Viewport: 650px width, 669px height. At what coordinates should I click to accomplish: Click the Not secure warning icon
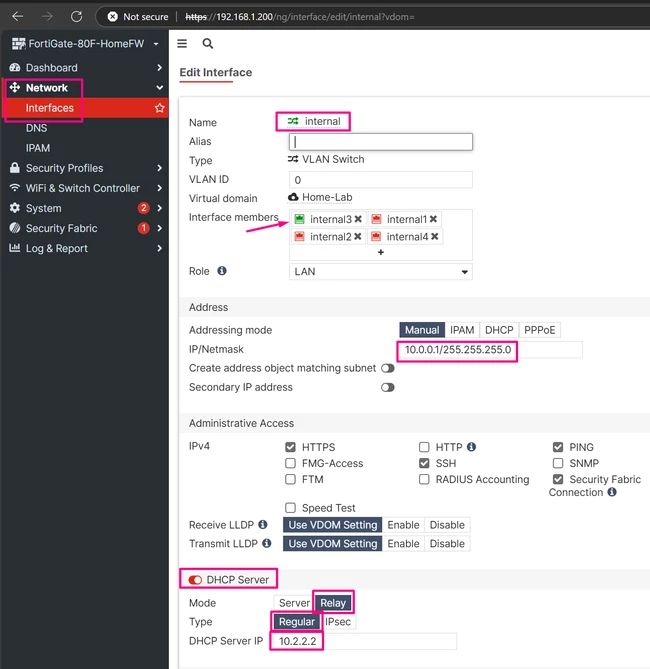click(x=113, y=17)
